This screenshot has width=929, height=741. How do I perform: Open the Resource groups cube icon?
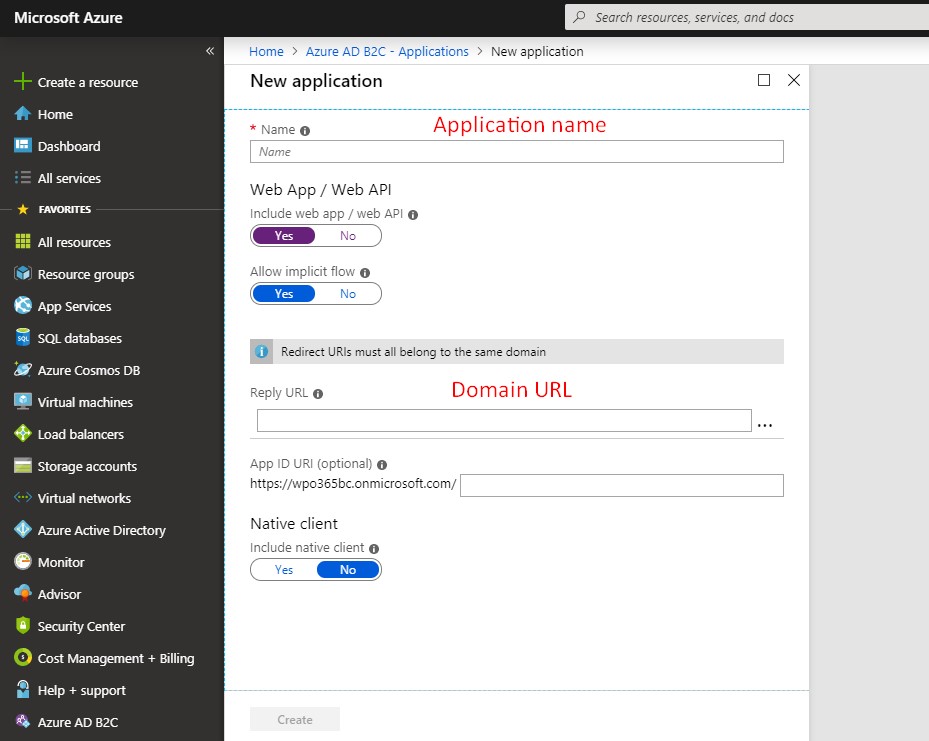tap(23, 273)
